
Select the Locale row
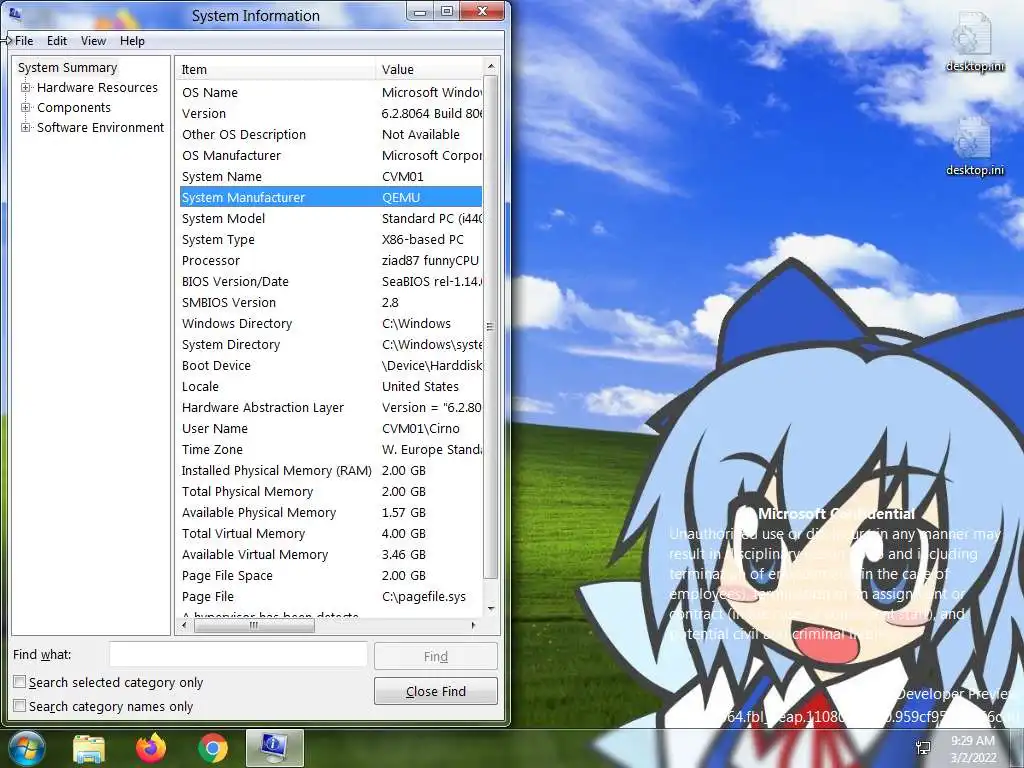(330, 386)
